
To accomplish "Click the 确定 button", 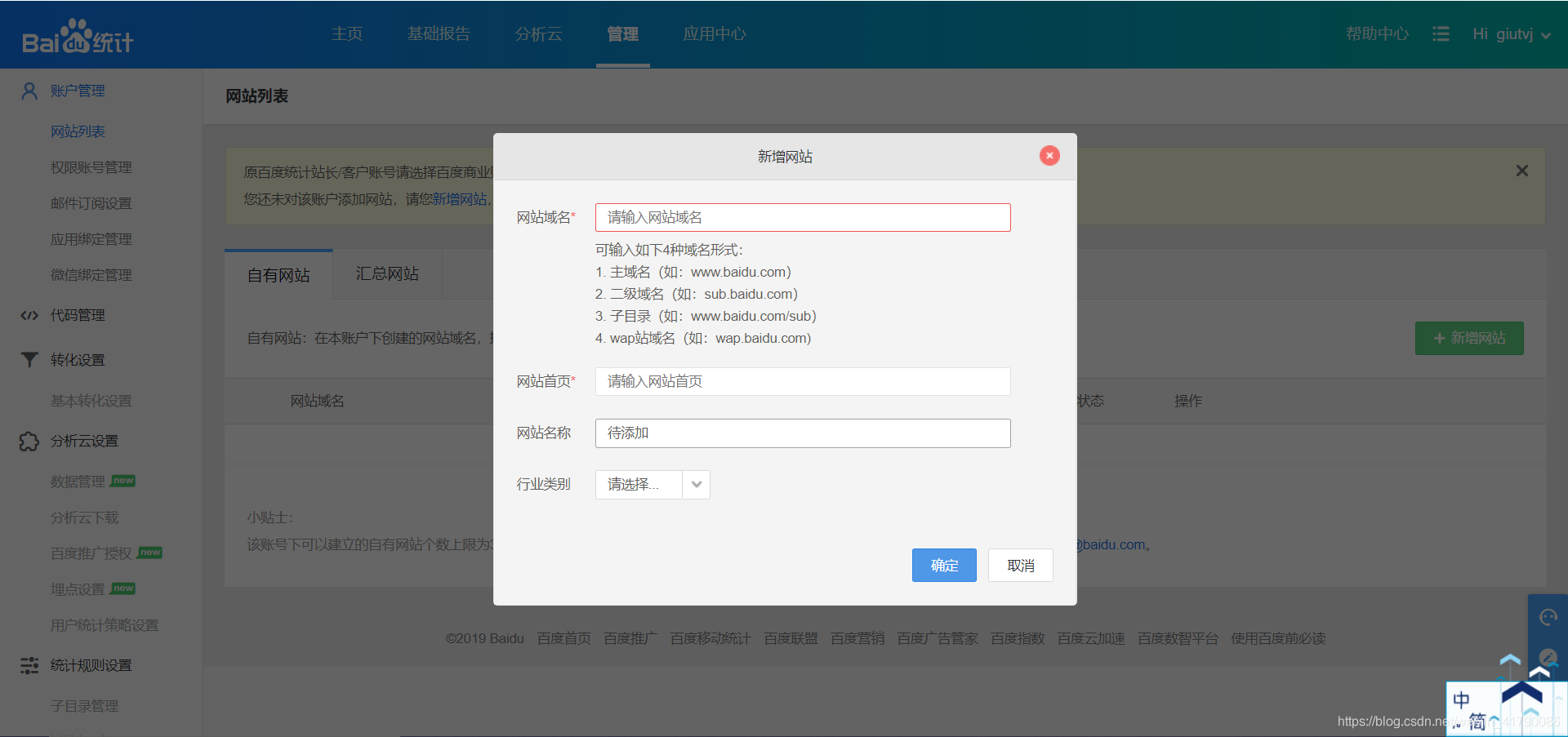I will (944, 565).
